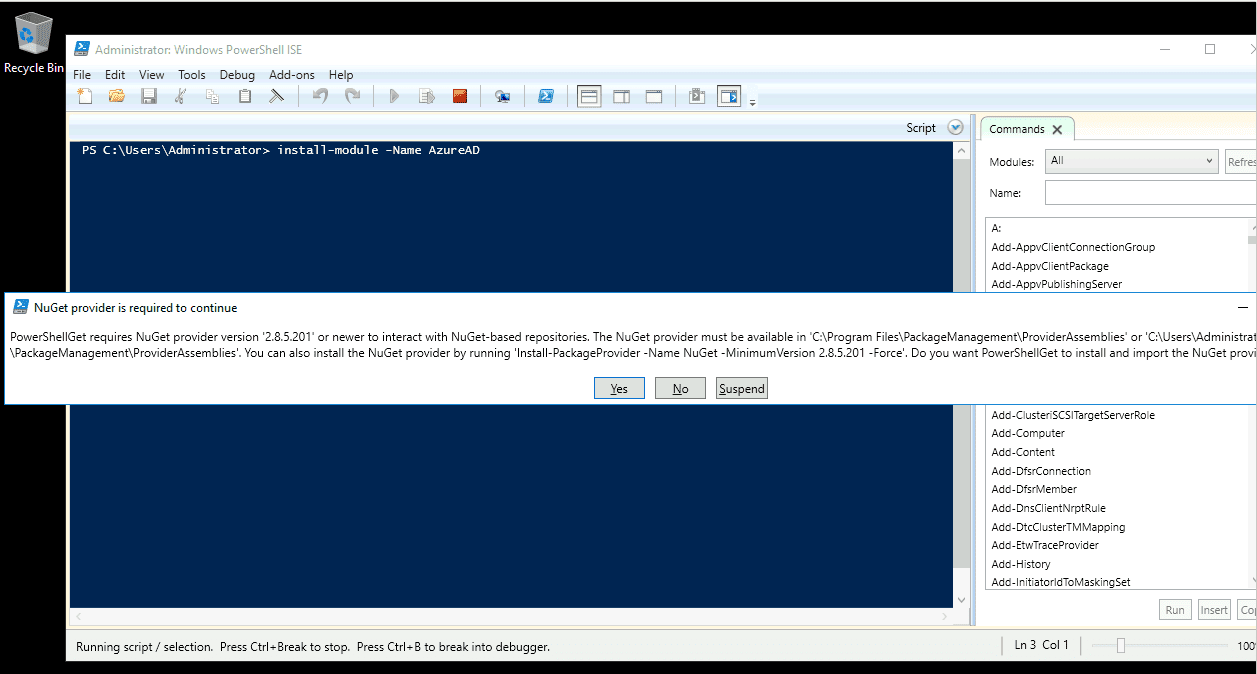Show script pane on top layout icon
The image size is (1257, 674).
[x=589, y=97]
